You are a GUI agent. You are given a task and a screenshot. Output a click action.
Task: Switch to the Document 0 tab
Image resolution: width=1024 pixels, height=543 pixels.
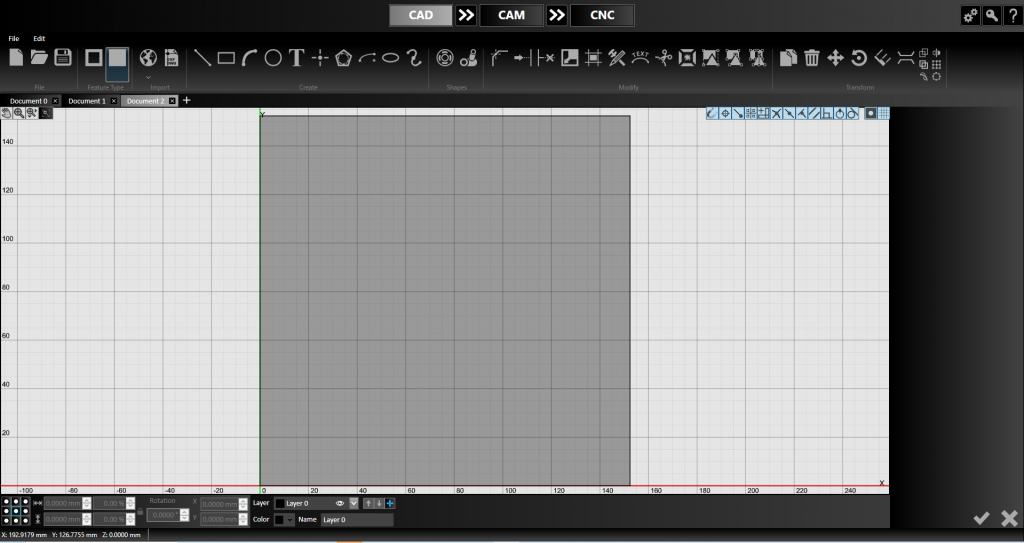pos(28,101)
